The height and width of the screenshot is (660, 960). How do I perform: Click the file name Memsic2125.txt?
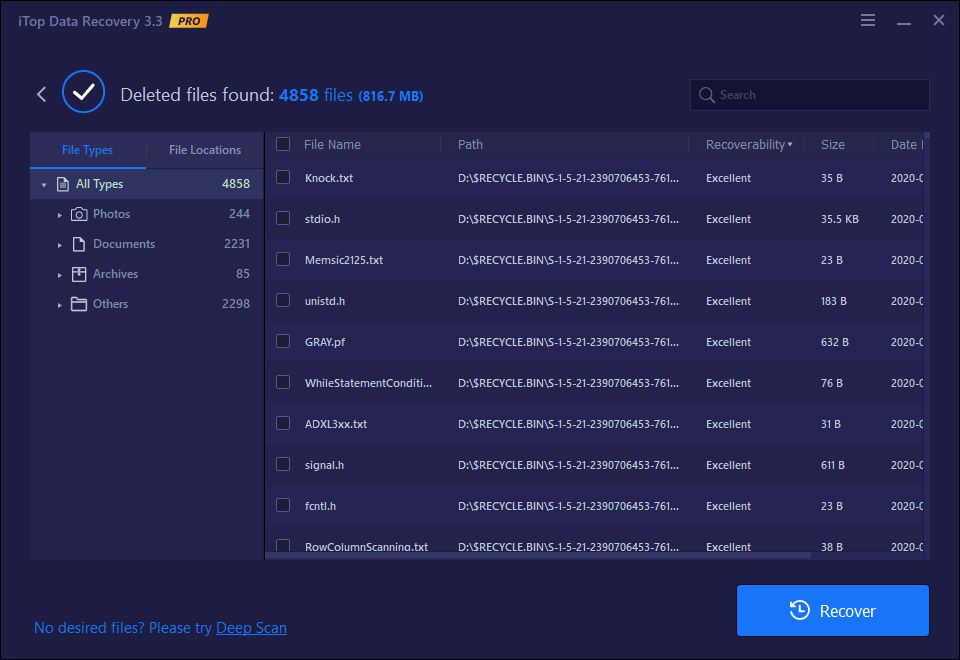[343, 260]
